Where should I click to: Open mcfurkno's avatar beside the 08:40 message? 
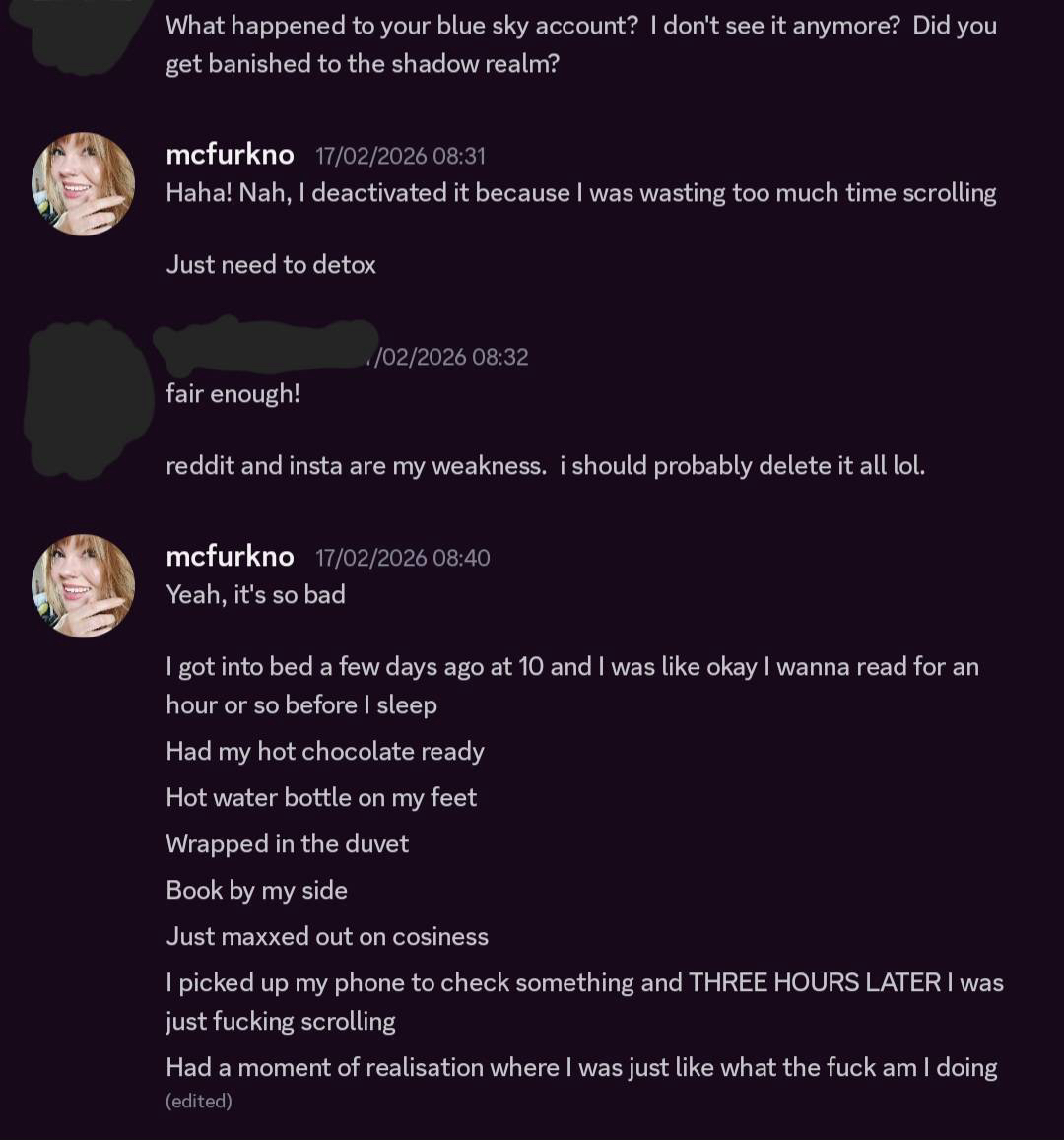pyautogui.click(x=83, y=586)
